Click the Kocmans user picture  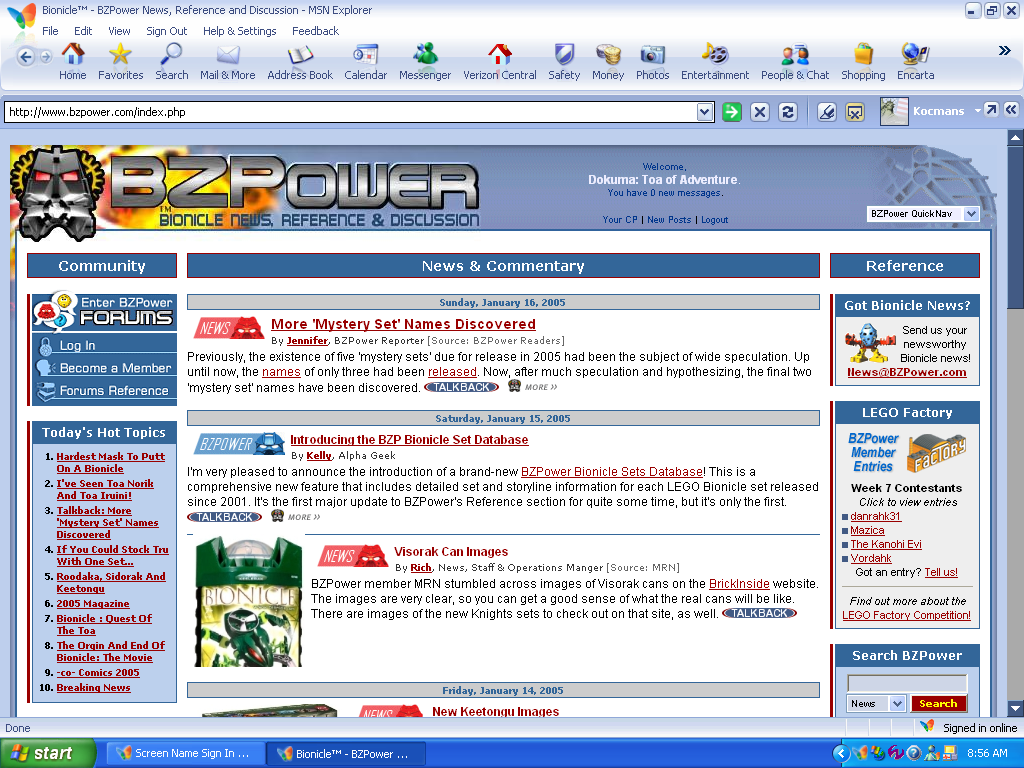(x=894, y=111)
